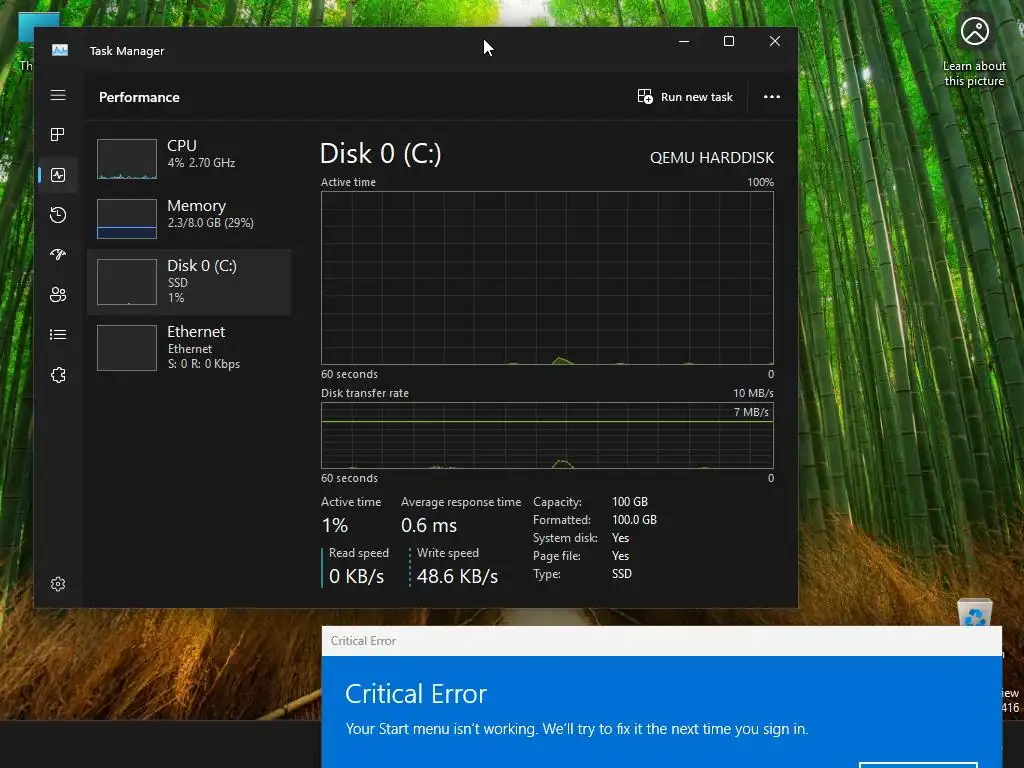Click the Ethernet mini graph thumbnail

[x=127, y=347]
